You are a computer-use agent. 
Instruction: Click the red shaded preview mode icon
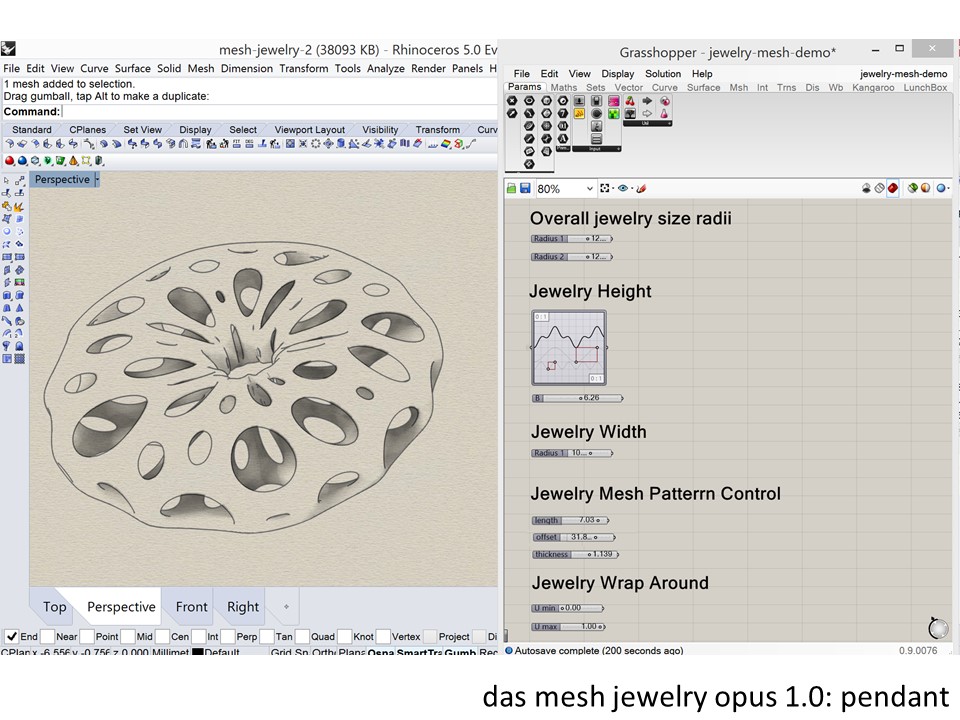tap(893, 188)
